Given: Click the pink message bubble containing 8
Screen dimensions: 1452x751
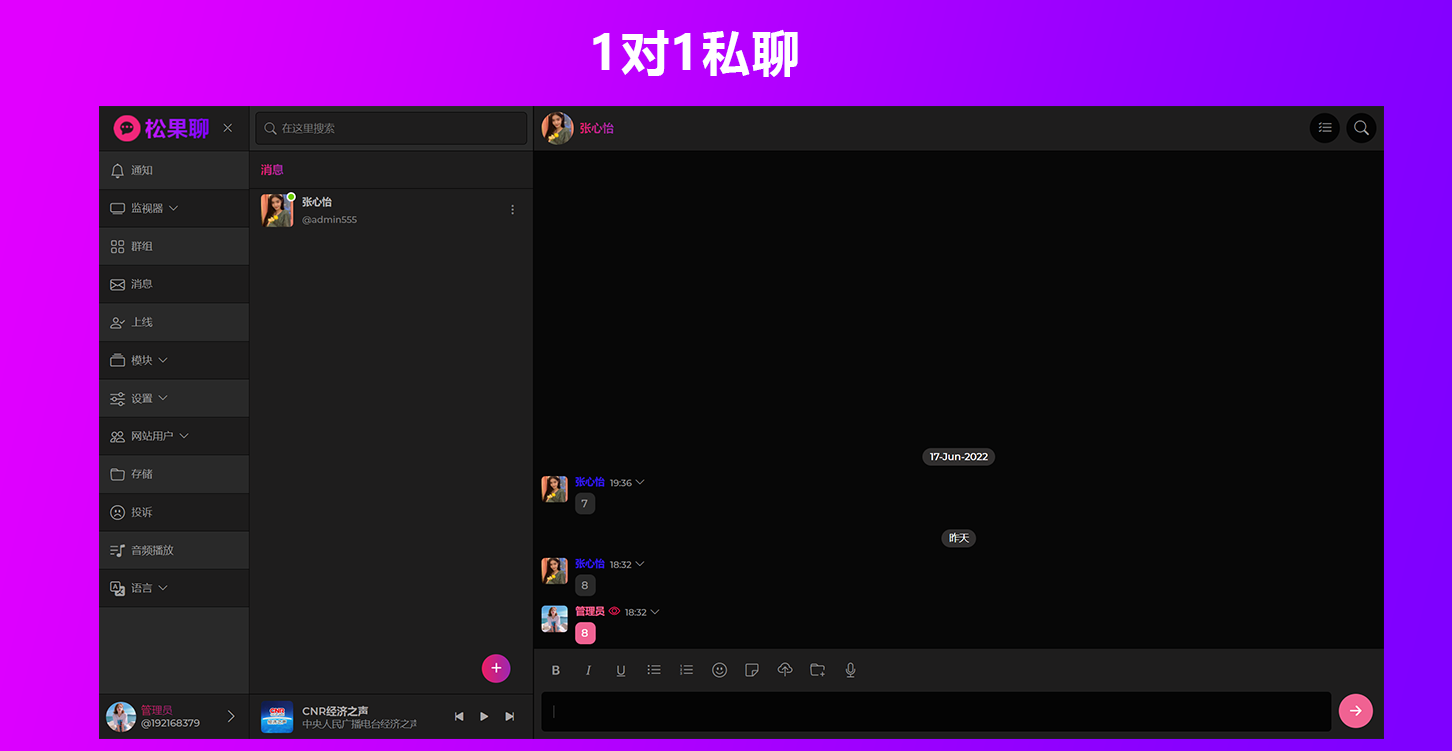Looking at the screenshot, I should [x=585, y=633].
